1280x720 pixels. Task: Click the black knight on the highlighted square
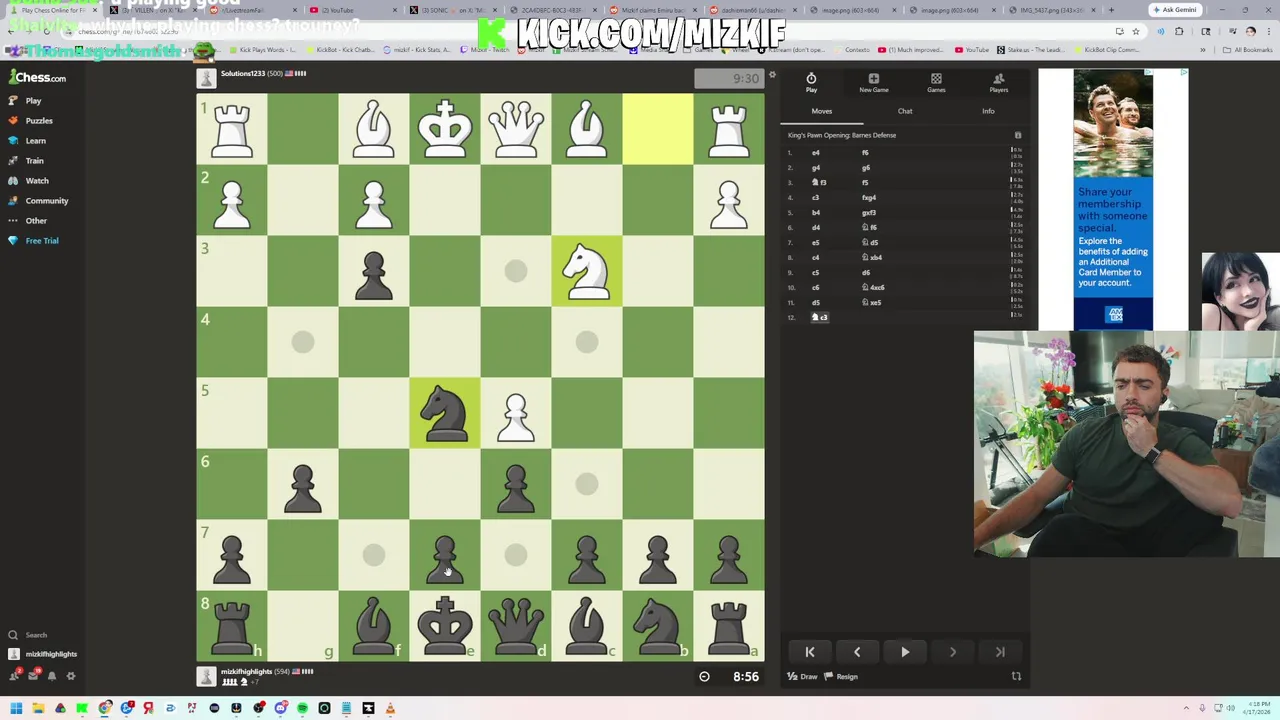pos(445,413)
